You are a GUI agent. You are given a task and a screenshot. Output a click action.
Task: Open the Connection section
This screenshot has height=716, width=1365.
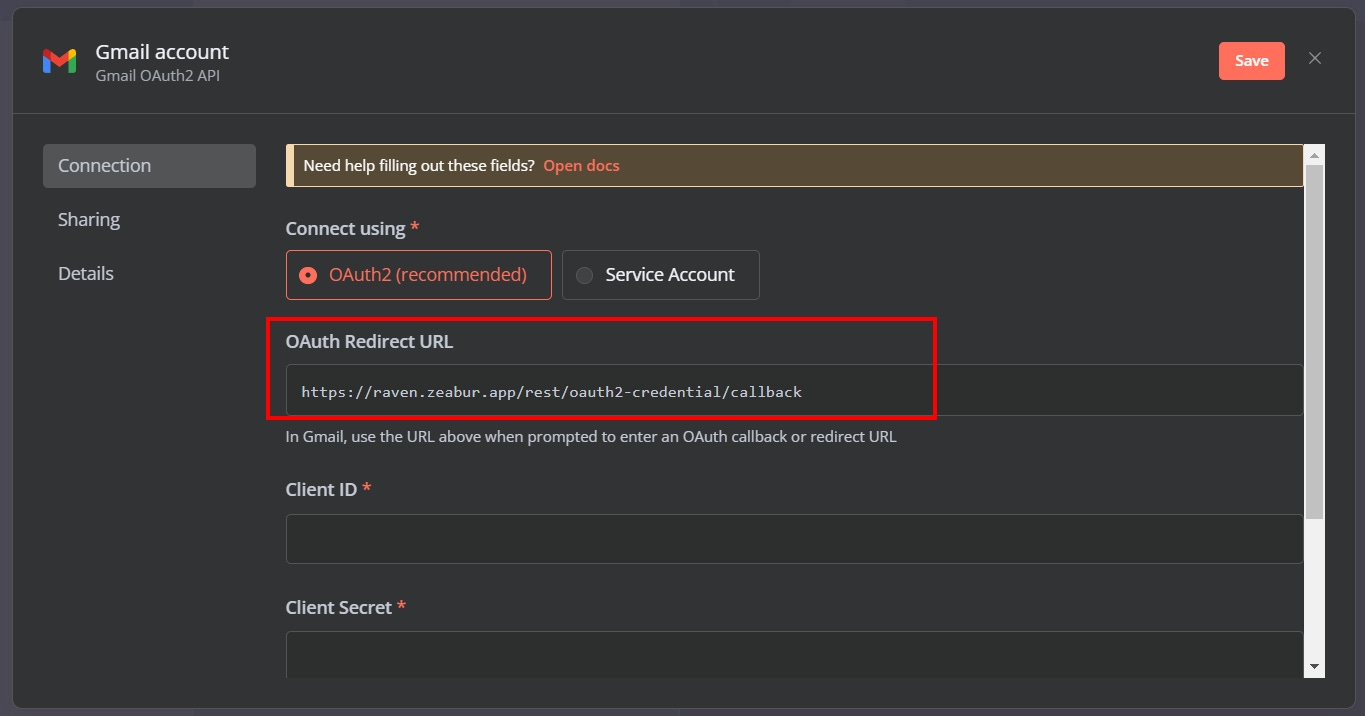(149, 166)
